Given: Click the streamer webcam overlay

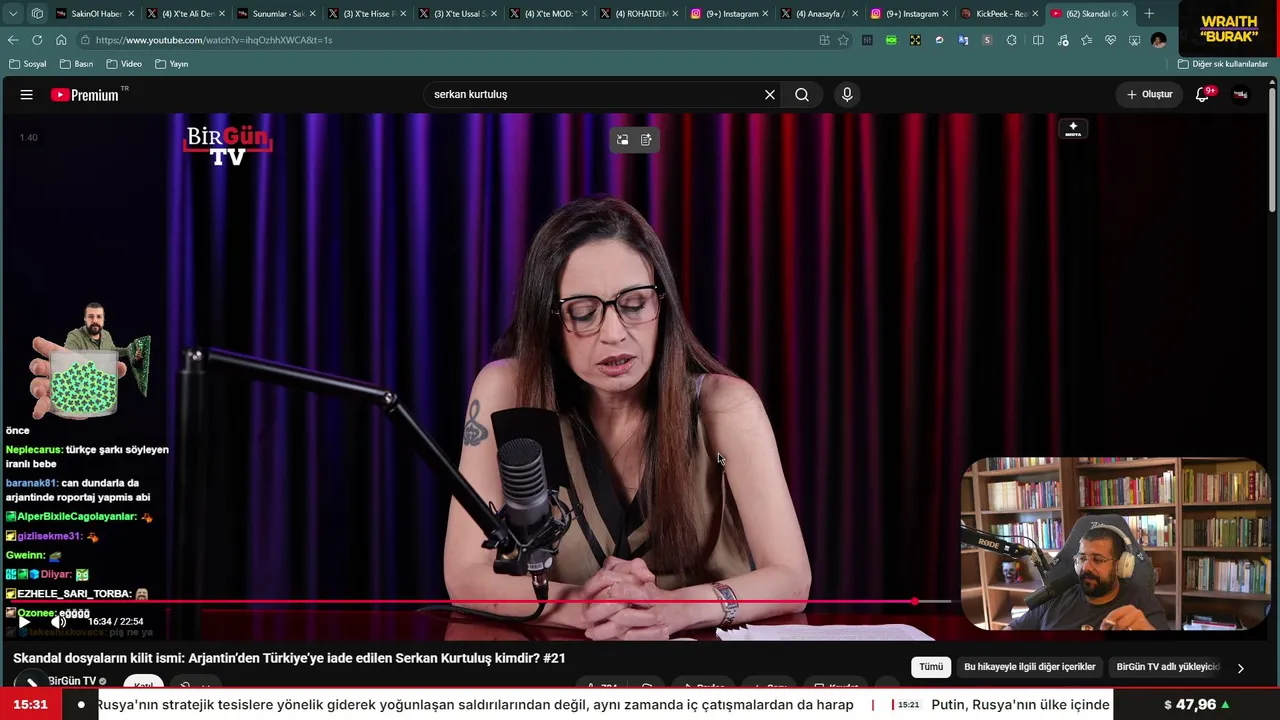Looking at the screenshot, I should click(1114, 545).
